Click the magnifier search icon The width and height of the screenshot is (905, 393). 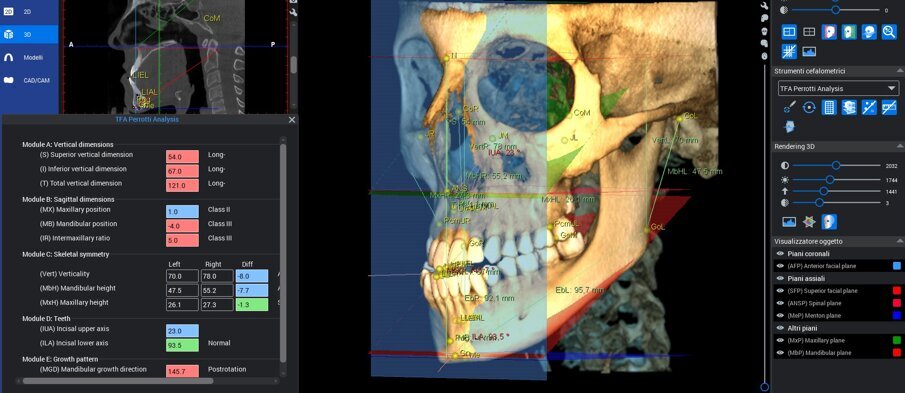[x=889, y=32]
